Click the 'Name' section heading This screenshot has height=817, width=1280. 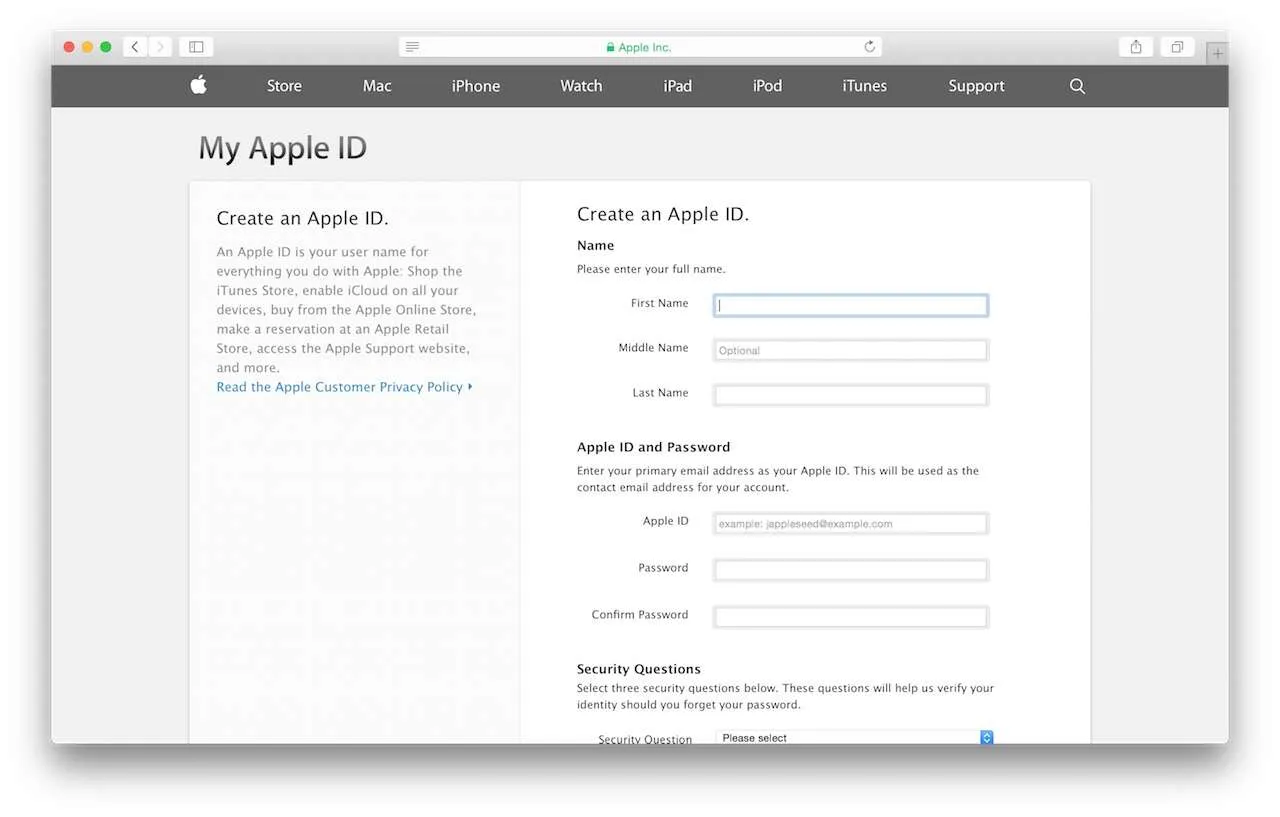click(596, 245)
